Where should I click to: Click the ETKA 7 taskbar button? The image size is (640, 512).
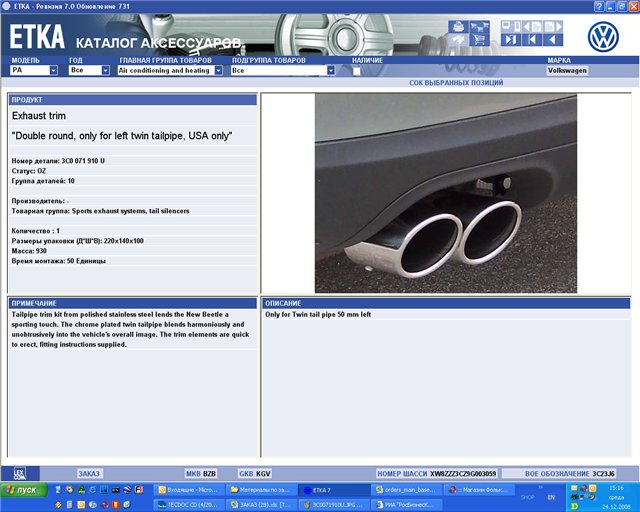pos(333,490)
